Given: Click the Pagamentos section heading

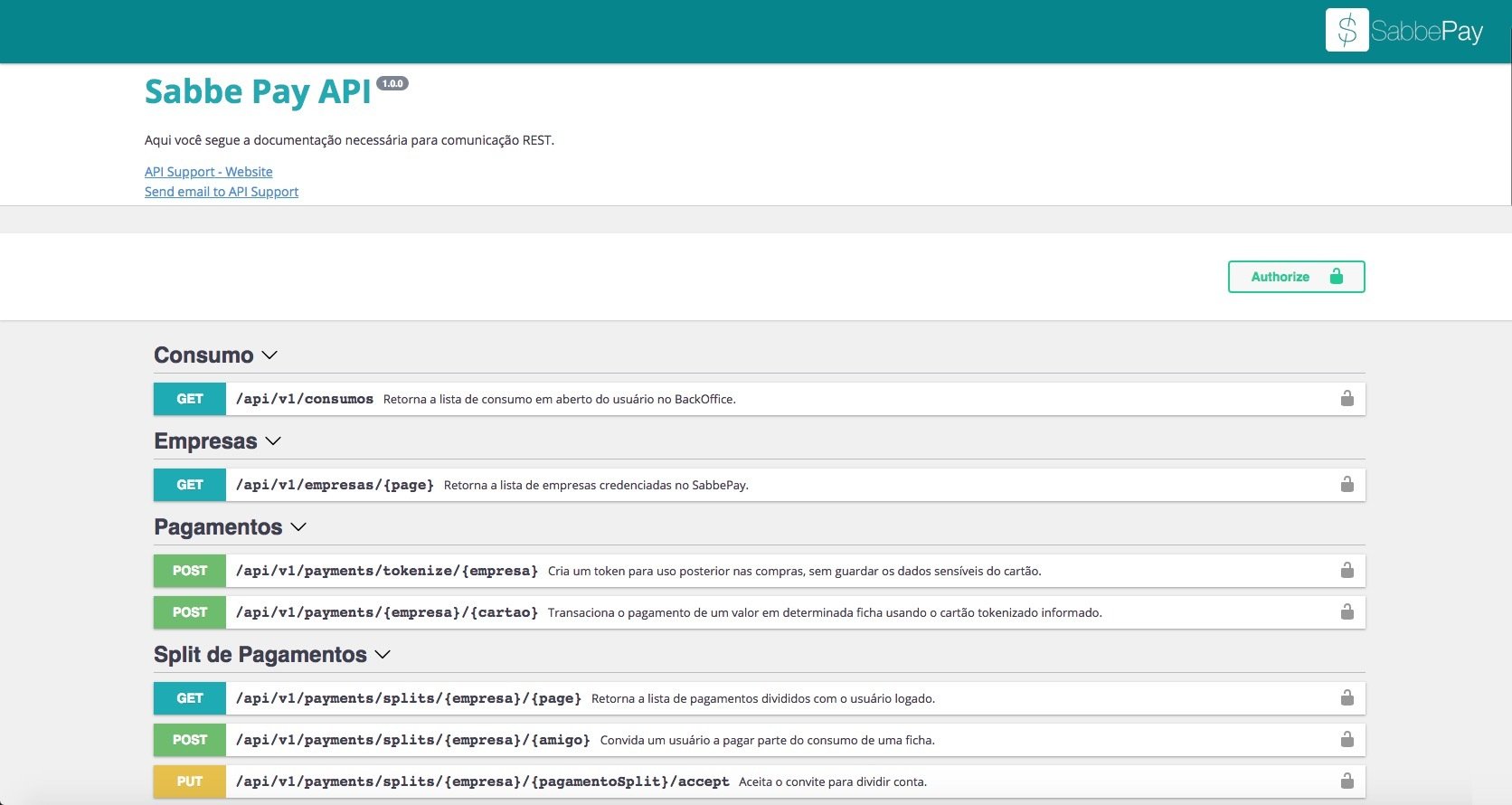Looking at the screenshot, I should pyautogui.click(x=218, y=526).
